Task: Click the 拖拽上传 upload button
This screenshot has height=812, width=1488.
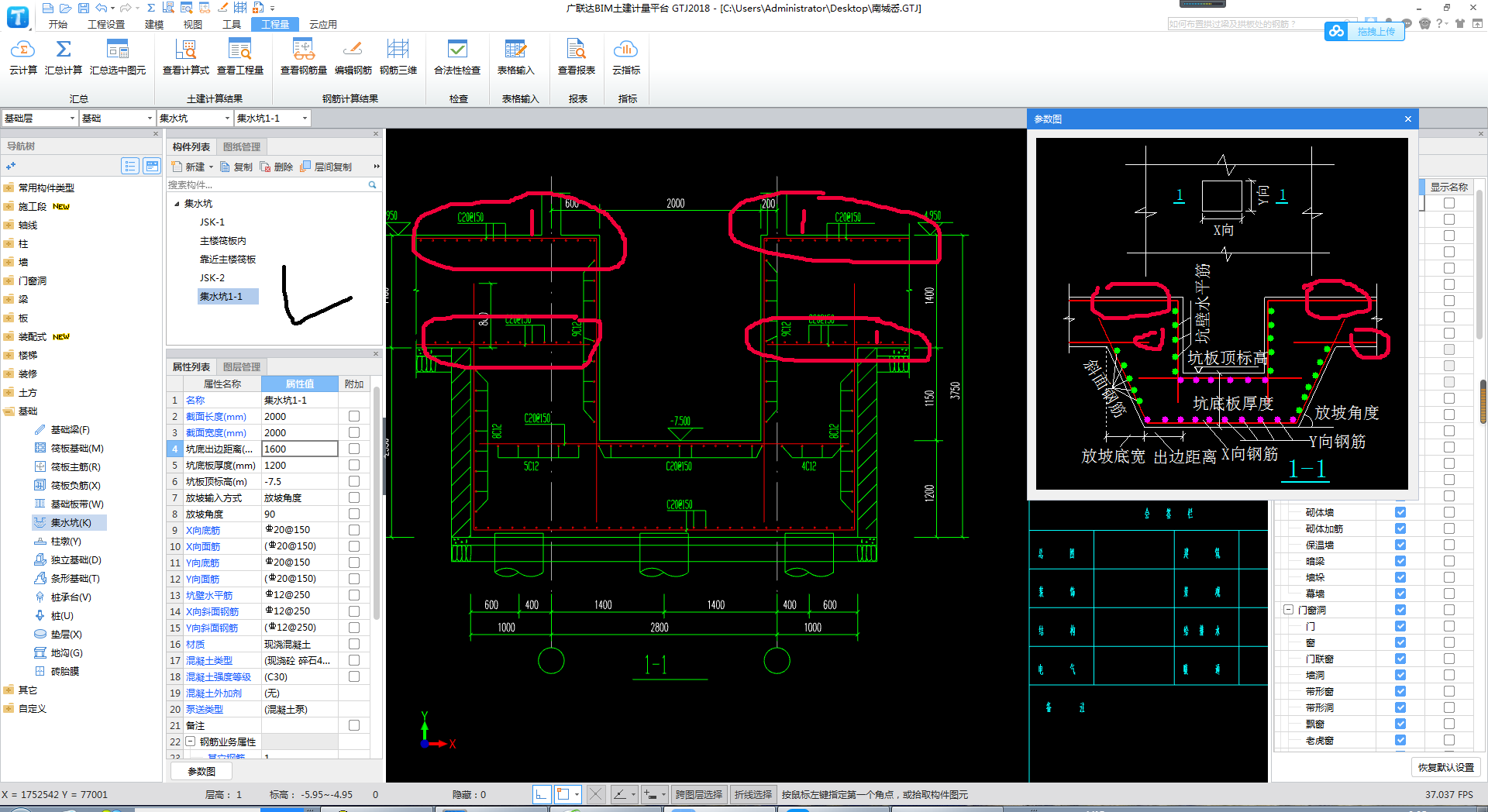Action: point(1366,31)
